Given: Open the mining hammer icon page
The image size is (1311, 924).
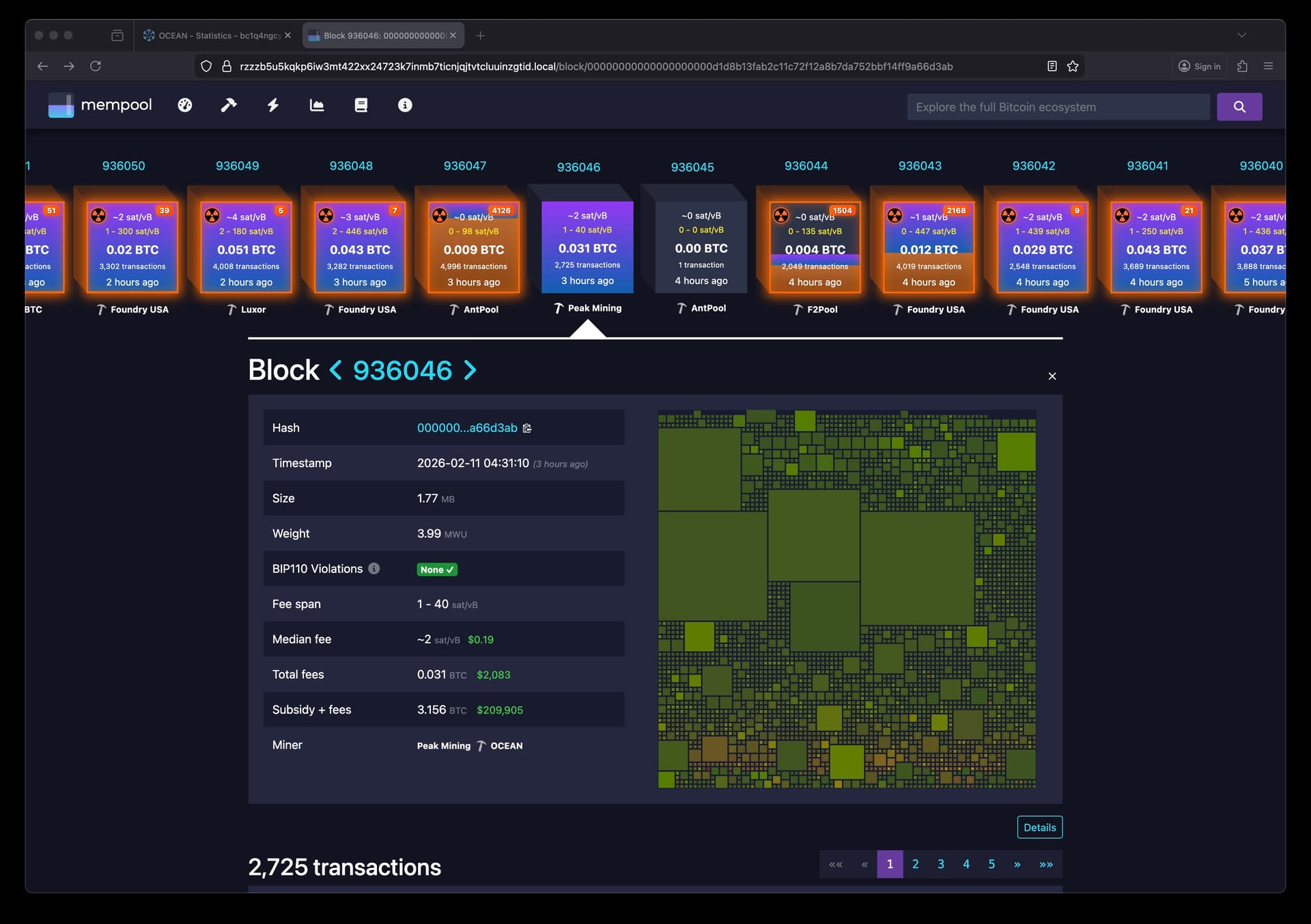Looking at the screenshot, I should (x=229, y=105).
